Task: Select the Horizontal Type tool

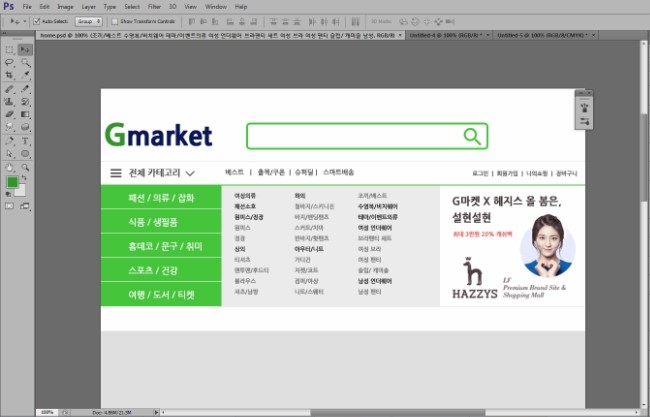Action: 25,141
